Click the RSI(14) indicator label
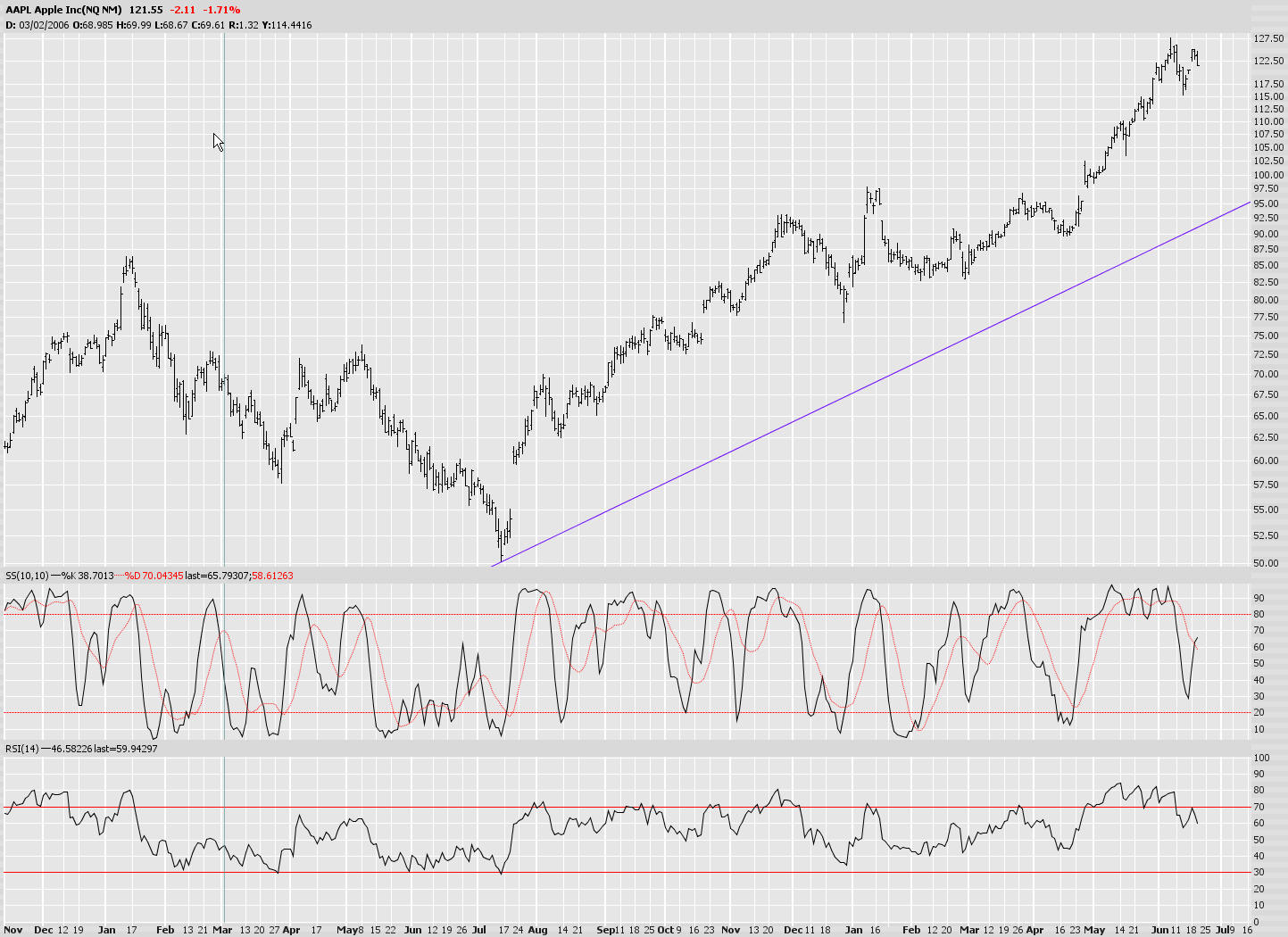The image size is (1288, 937). (22, 749)
